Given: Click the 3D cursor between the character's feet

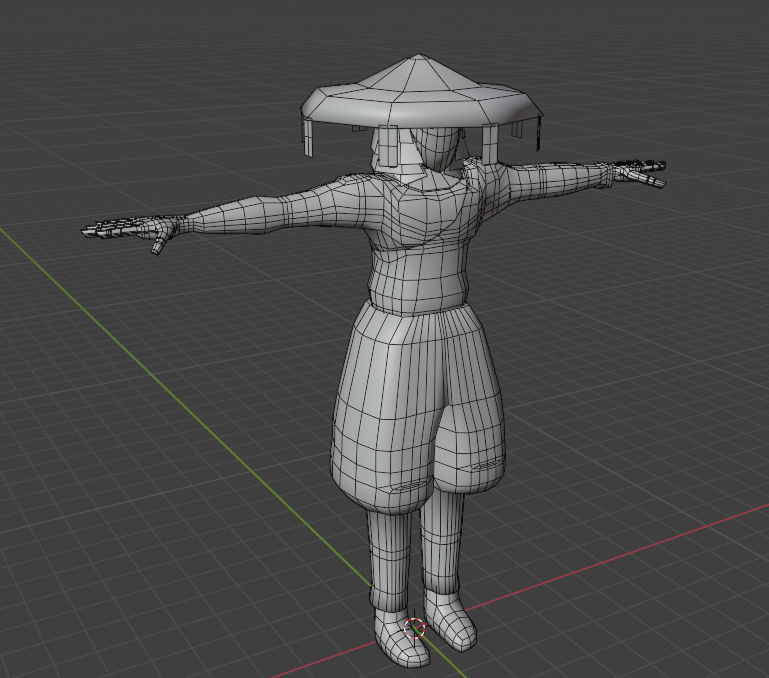Looking at the screenshot, I should tap(415, 628).
